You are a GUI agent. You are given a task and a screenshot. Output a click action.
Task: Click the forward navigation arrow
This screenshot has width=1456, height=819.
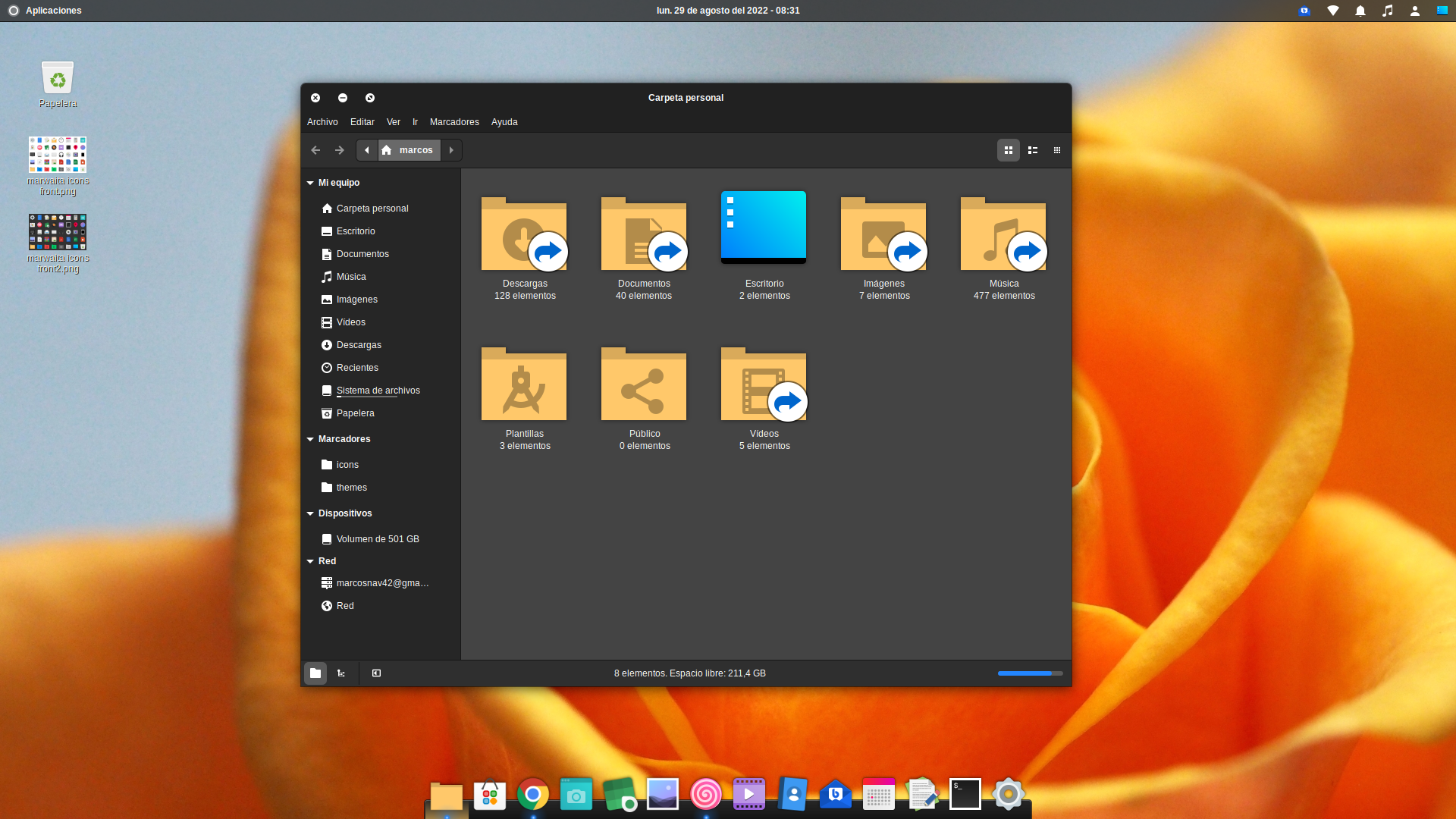point(339,149)
